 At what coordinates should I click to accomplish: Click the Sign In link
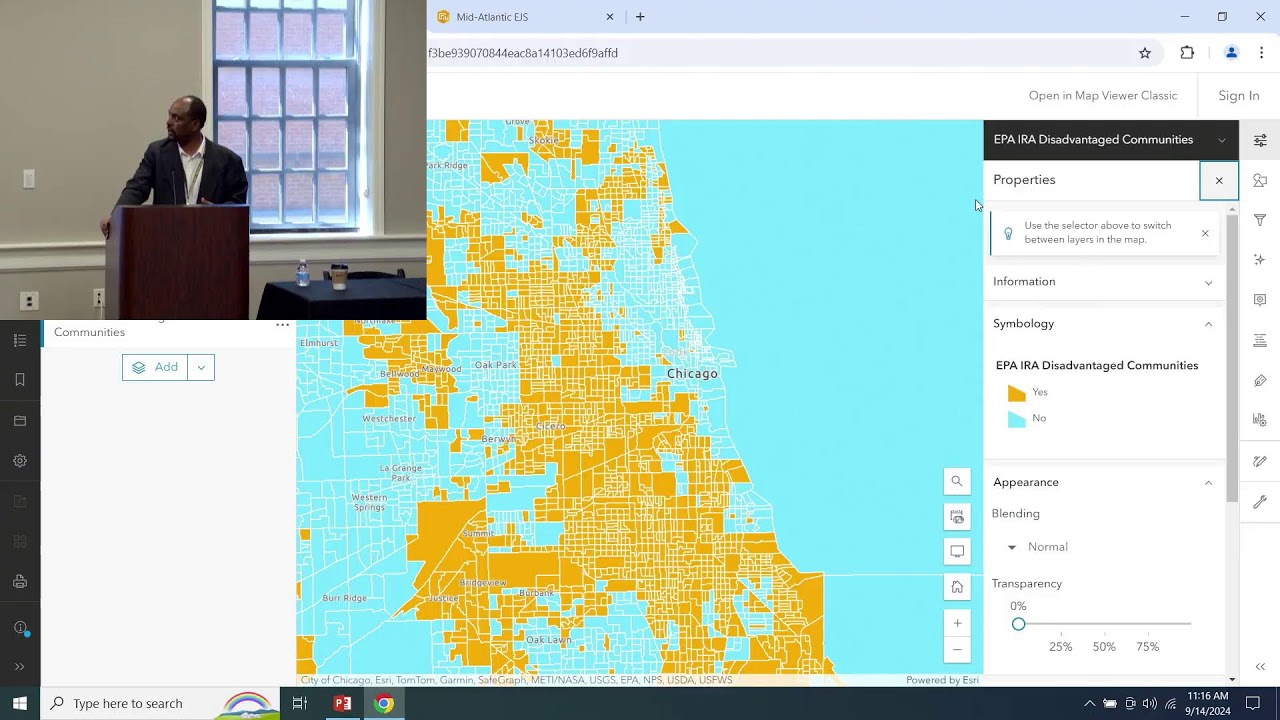(x=1239, y=96)
